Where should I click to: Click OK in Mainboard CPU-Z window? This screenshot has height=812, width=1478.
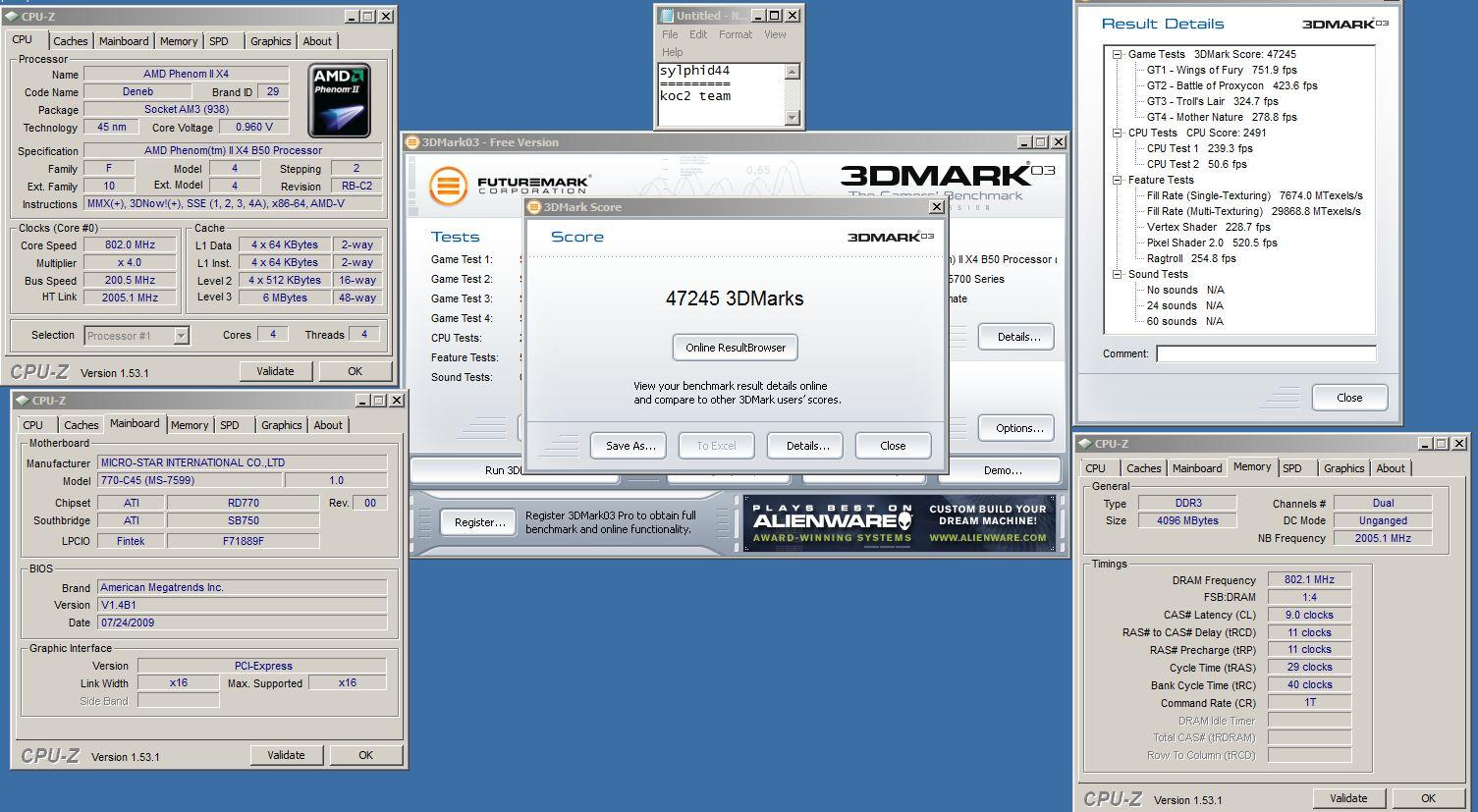pyautogui.click(x=365, y=755)
